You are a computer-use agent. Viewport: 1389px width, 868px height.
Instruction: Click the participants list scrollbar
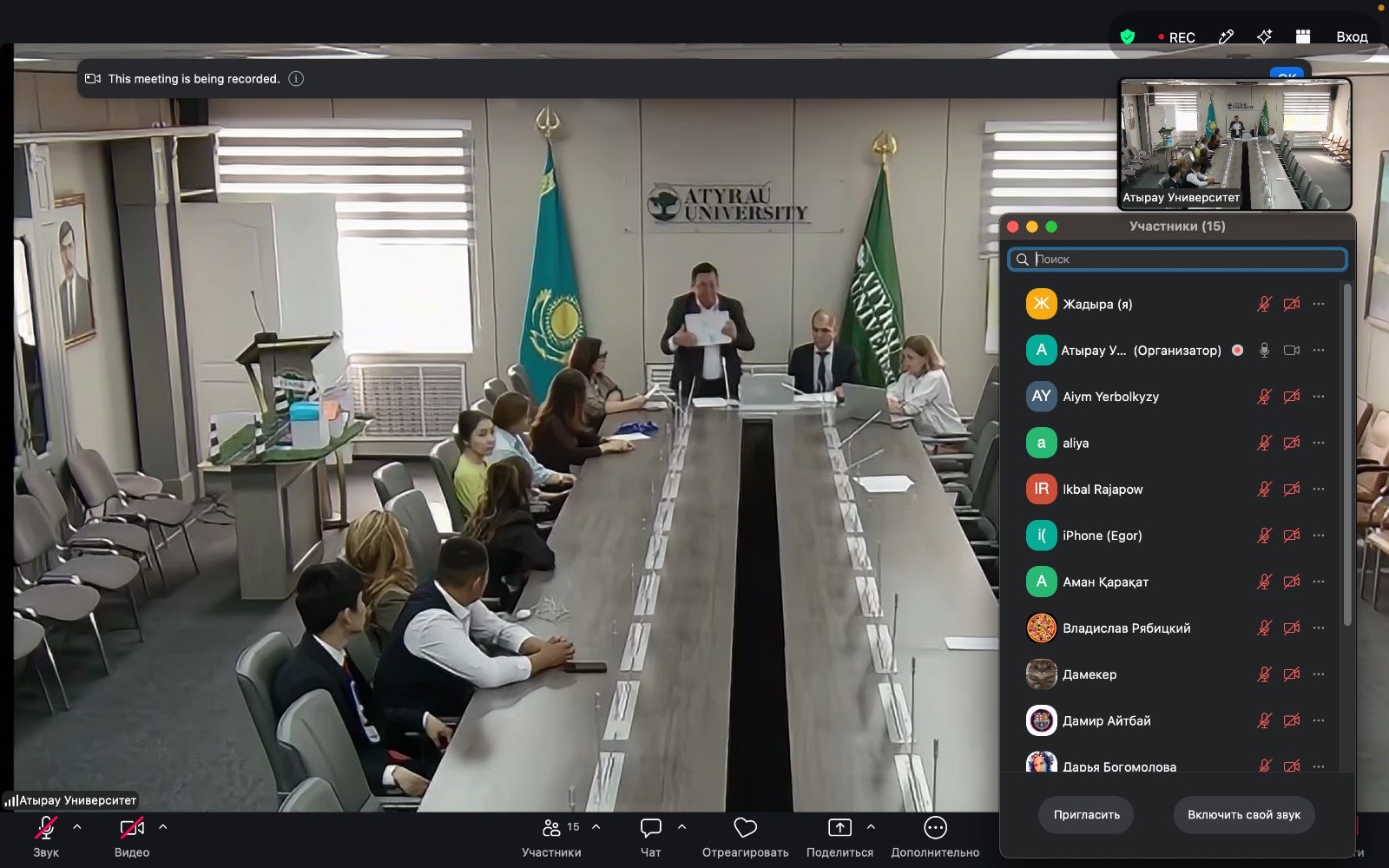click(1347, 454)
